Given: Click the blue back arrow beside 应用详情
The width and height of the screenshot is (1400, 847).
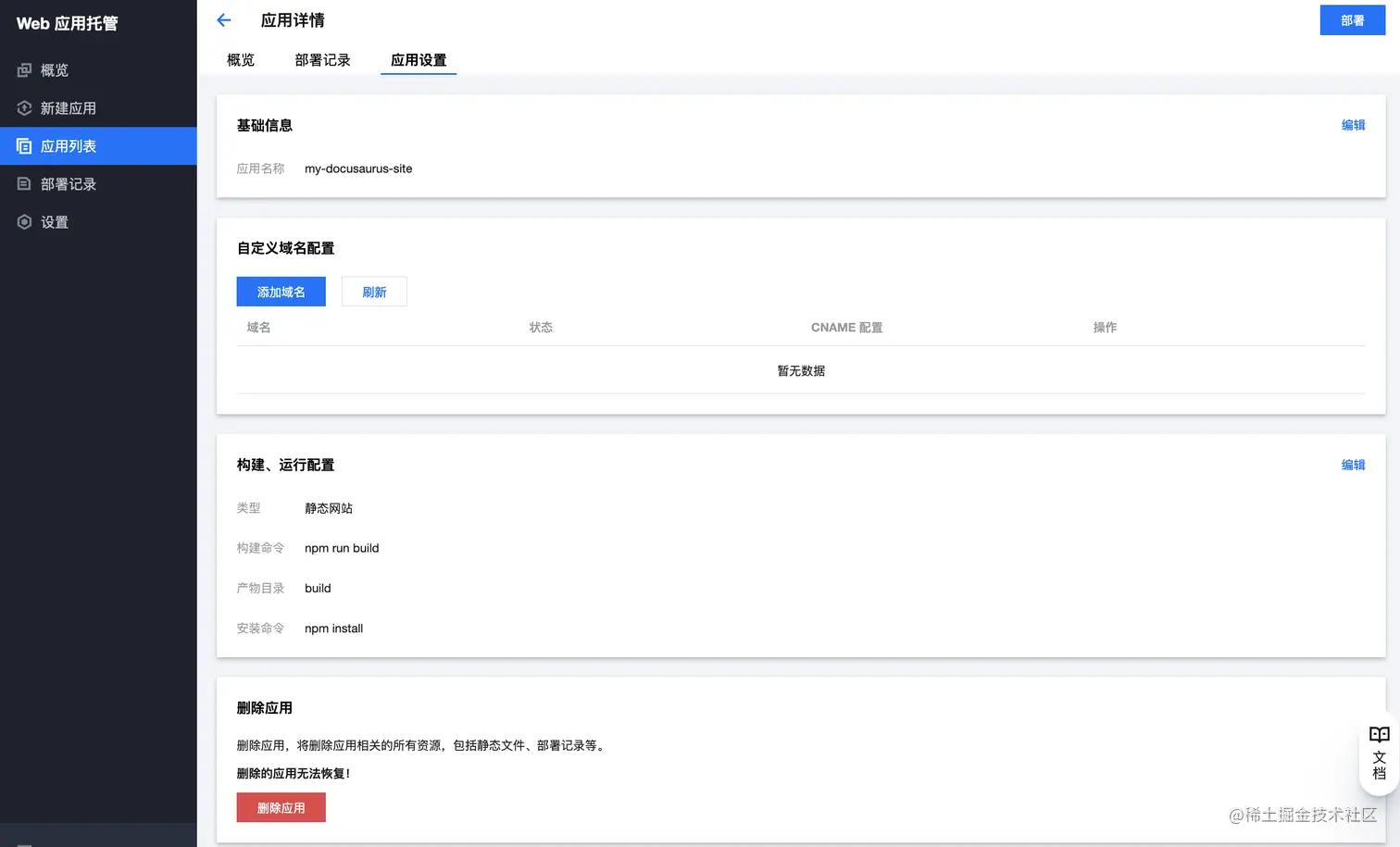Looking at the screenshot, I should [223, 19].
